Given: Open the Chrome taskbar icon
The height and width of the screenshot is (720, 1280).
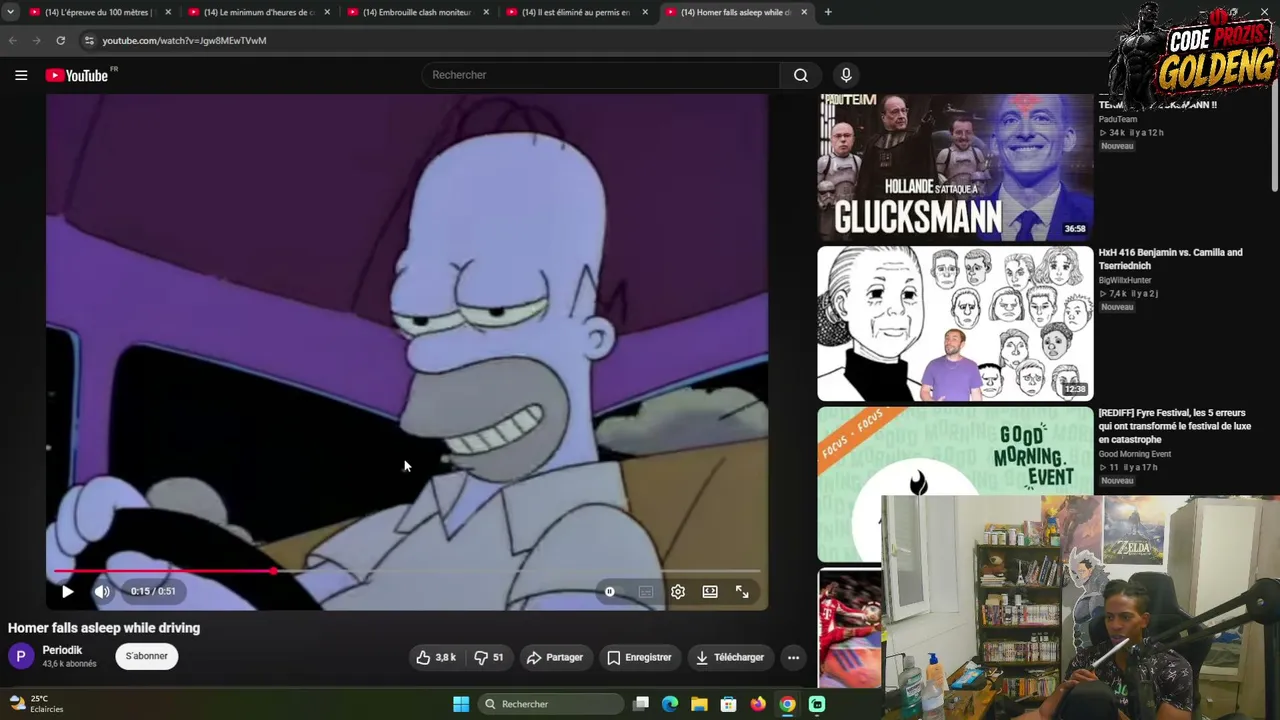Looking at the screenshot, I should point(788,704).
